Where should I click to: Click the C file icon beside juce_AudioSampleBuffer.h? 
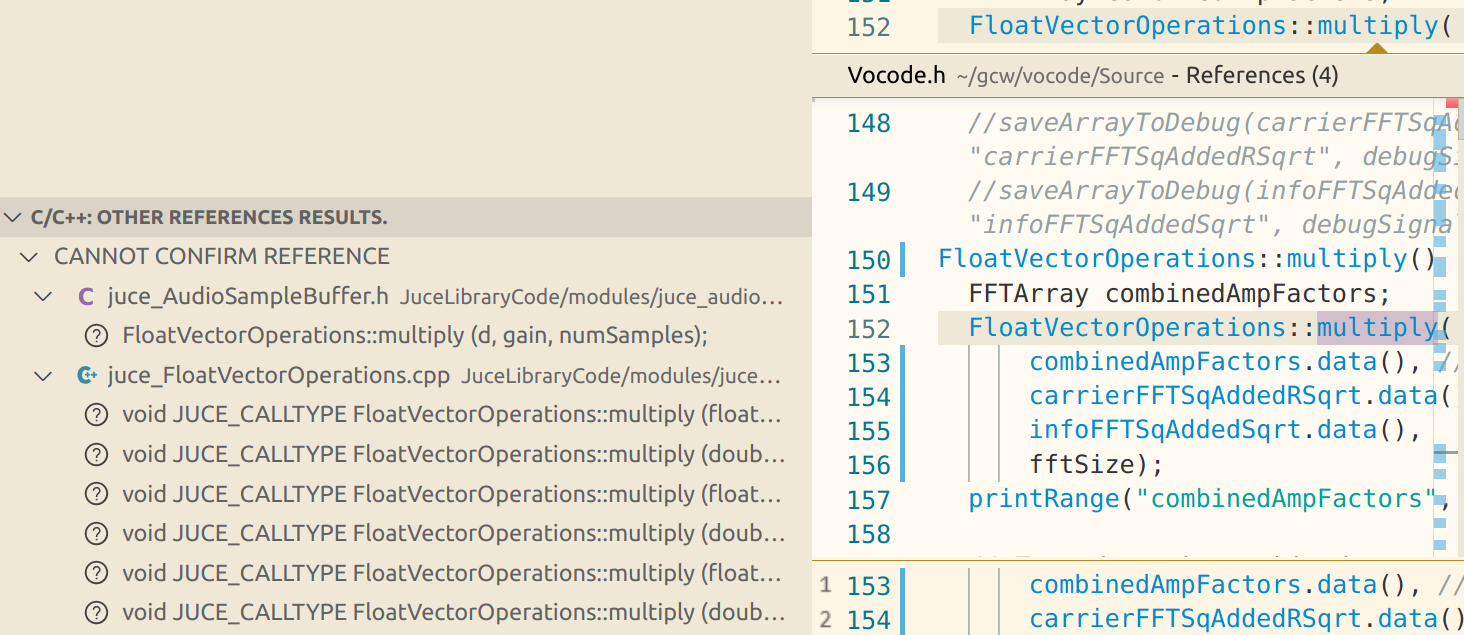tap(86, 297)
